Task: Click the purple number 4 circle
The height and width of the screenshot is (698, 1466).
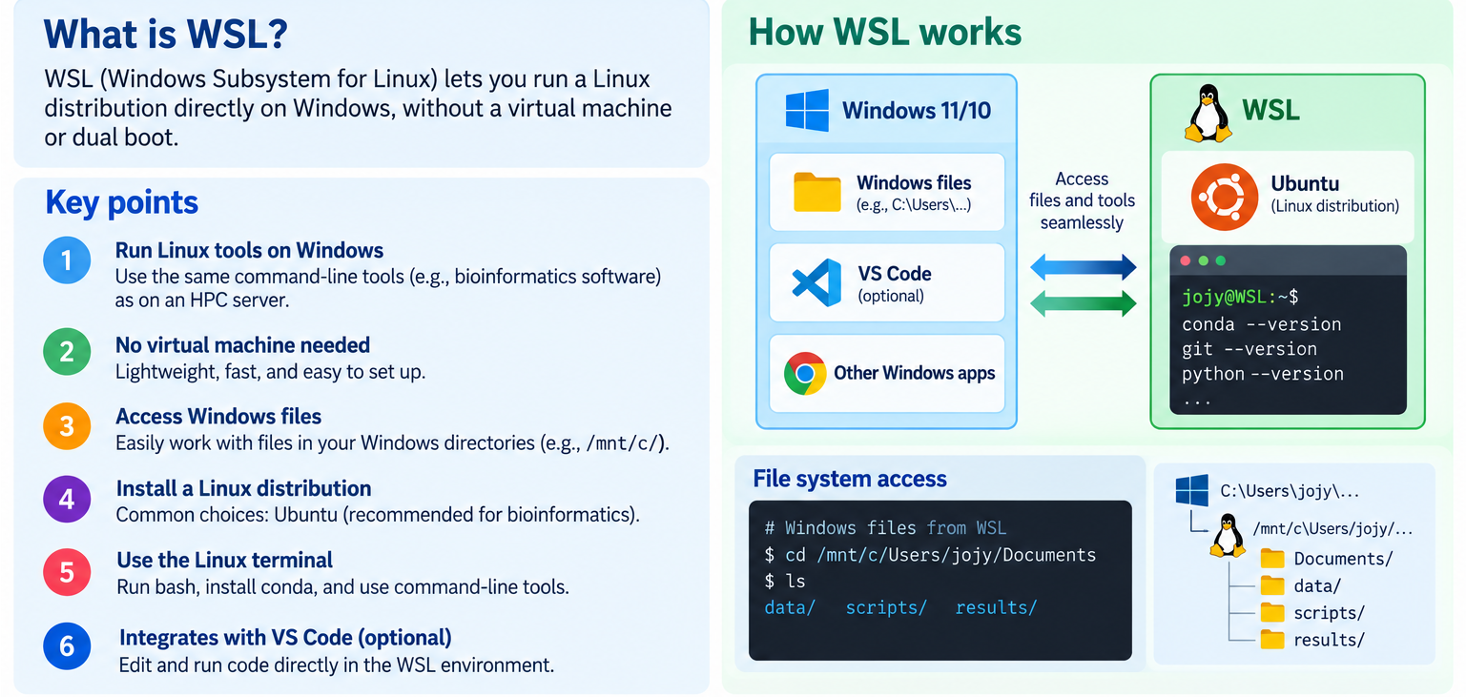Action: [x=67, y=498]
